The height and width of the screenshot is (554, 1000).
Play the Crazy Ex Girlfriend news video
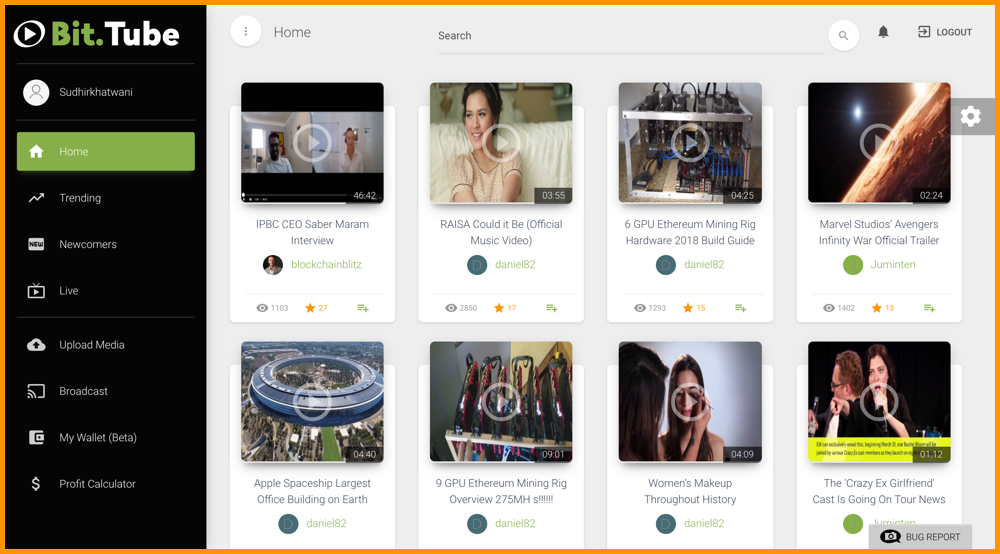point(879,402)
